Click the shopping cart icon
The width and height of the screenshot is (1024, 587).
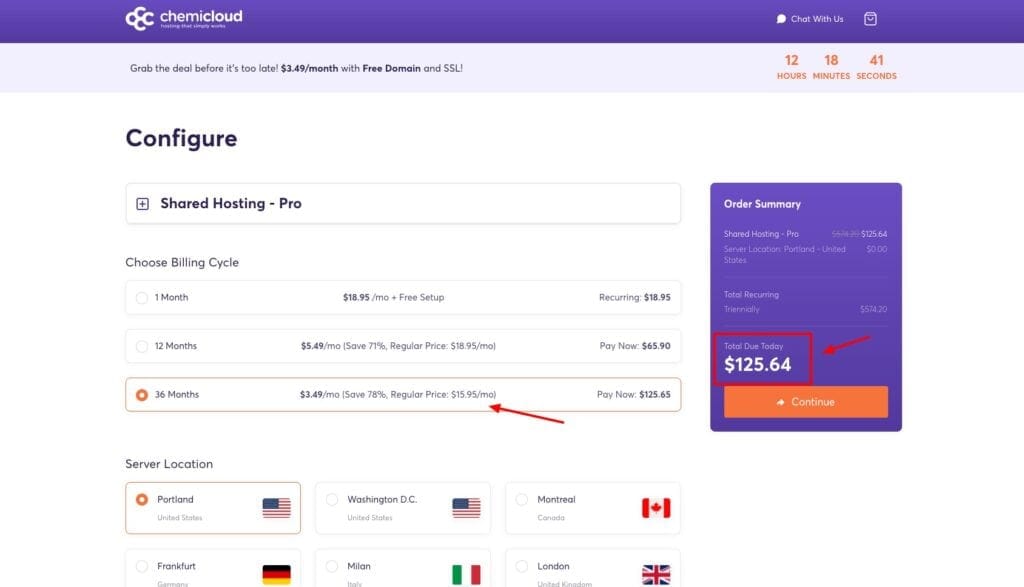(869, 18)
